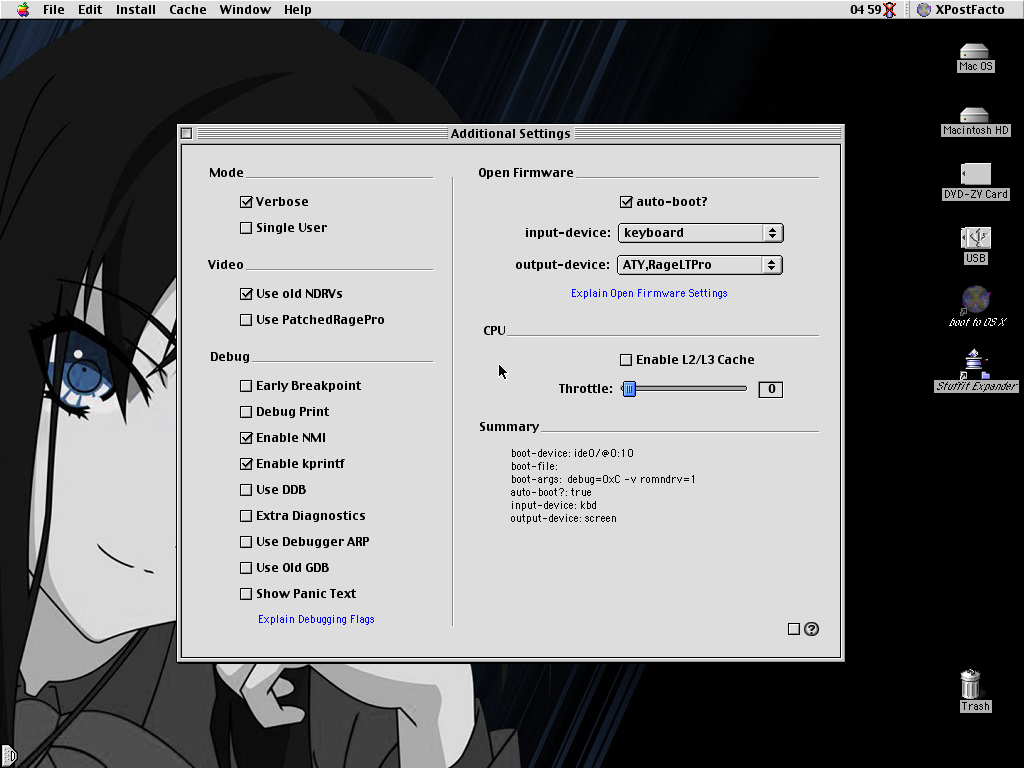Uncheck Use old NDRVs

[x=246, y=294]
